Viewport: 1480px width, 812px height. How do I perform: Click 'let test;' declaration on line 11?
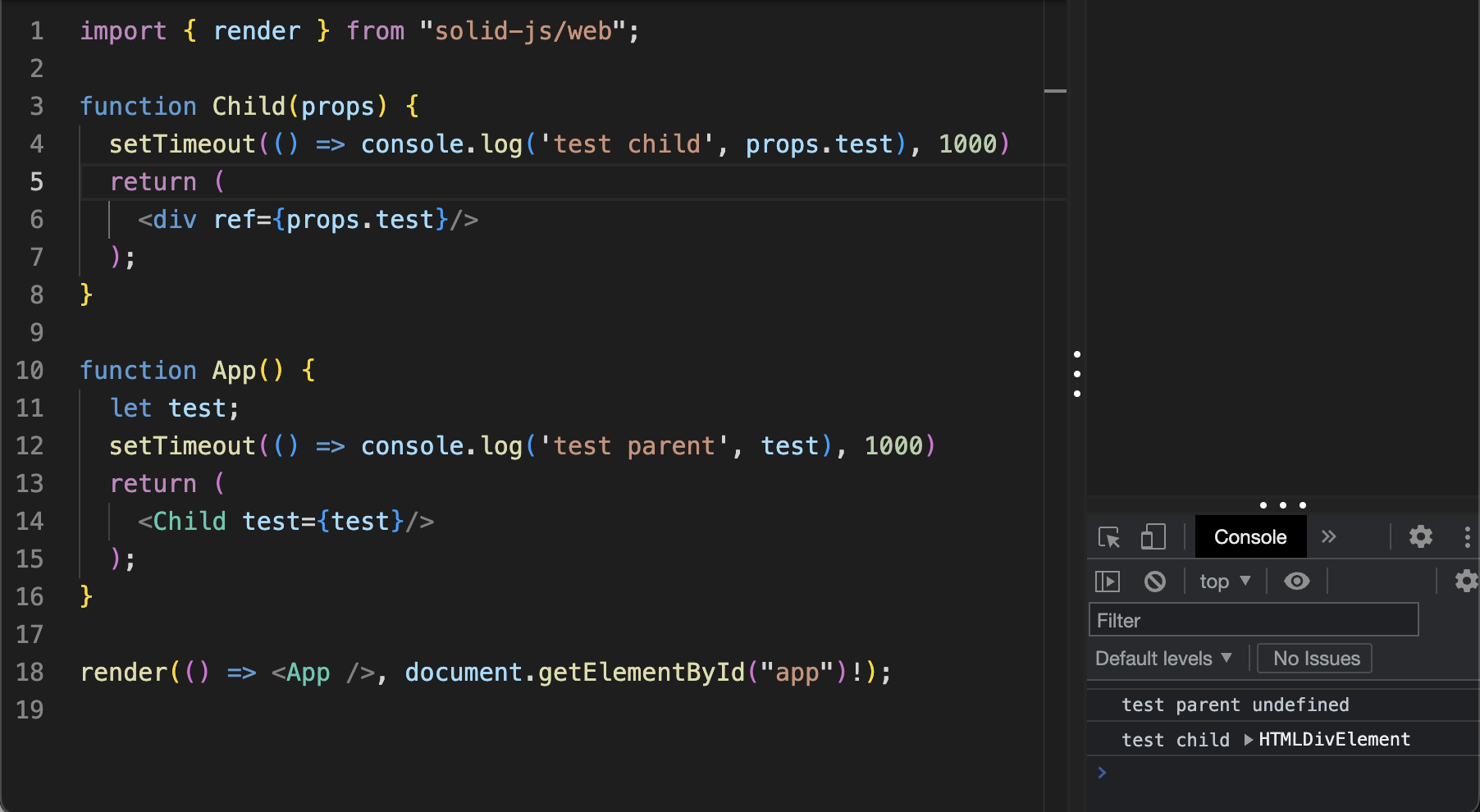[175, 408]
